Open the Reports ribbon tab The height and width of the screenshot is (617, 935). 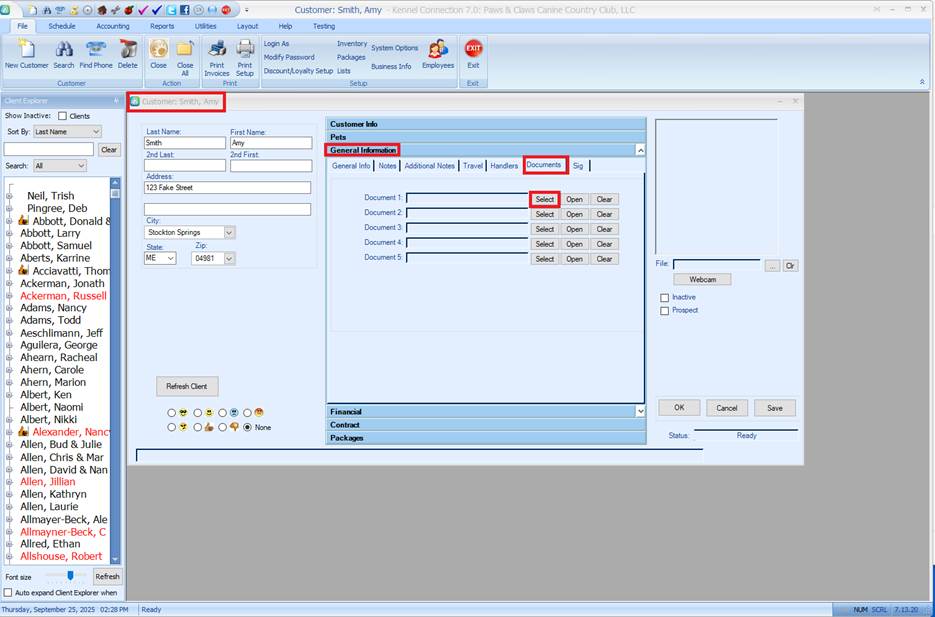coord(162,26)
